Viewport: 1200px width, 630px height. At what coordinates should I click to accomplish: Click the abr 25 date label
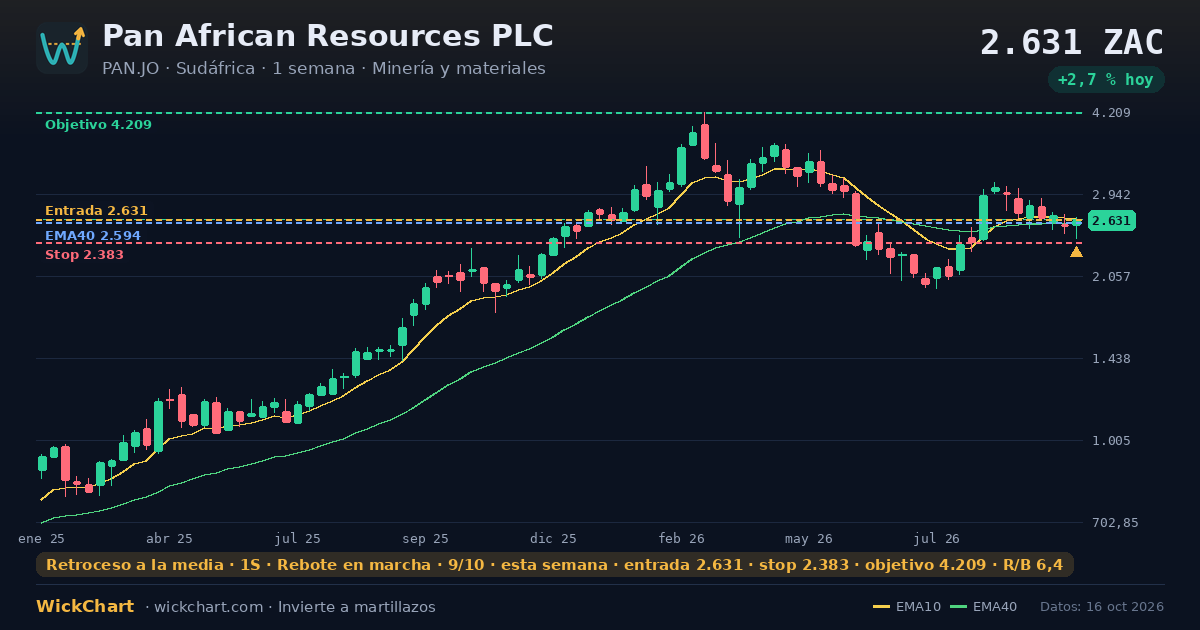(x=169, y=538)
